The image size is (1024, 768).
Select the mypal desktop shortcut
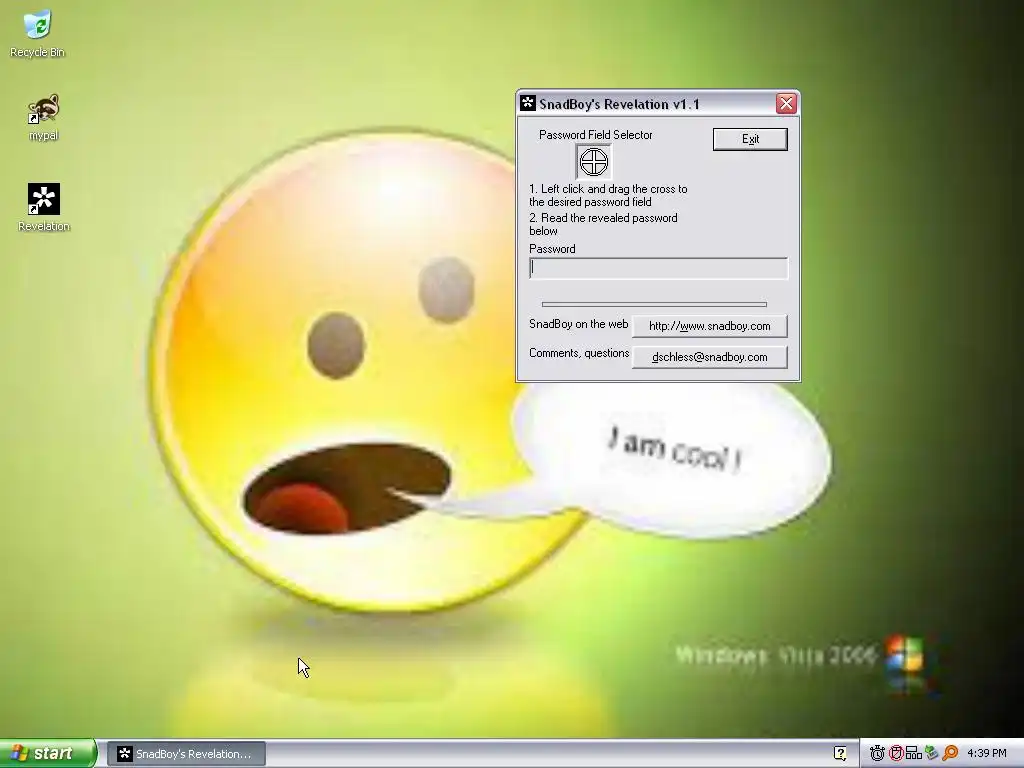pos(43,118)
